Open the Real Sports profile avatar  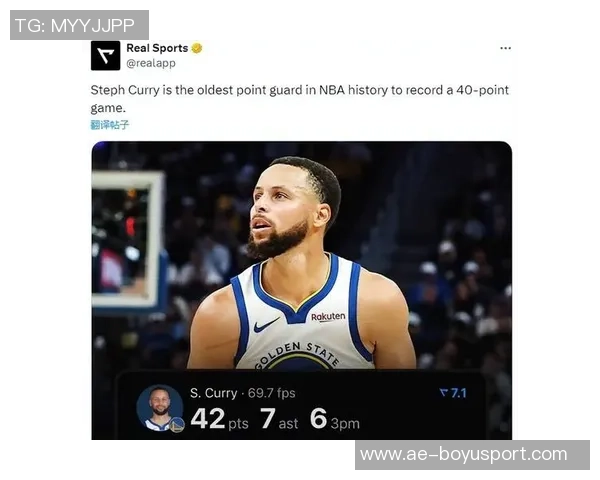point(105,56)
